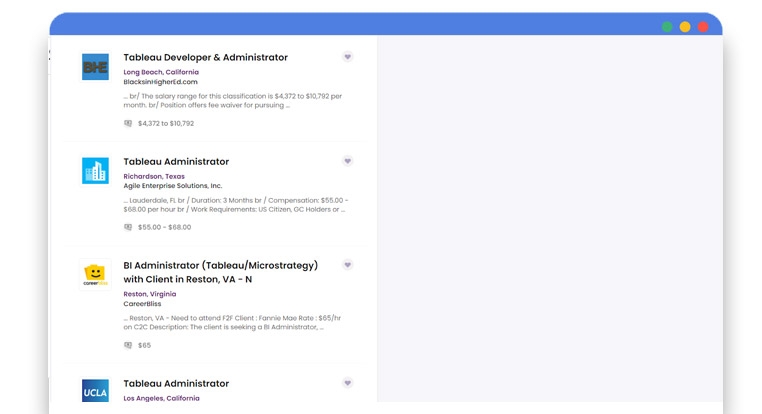Select the CareerBliss smiley logo
Screen dimensions: 762x414
95,275
